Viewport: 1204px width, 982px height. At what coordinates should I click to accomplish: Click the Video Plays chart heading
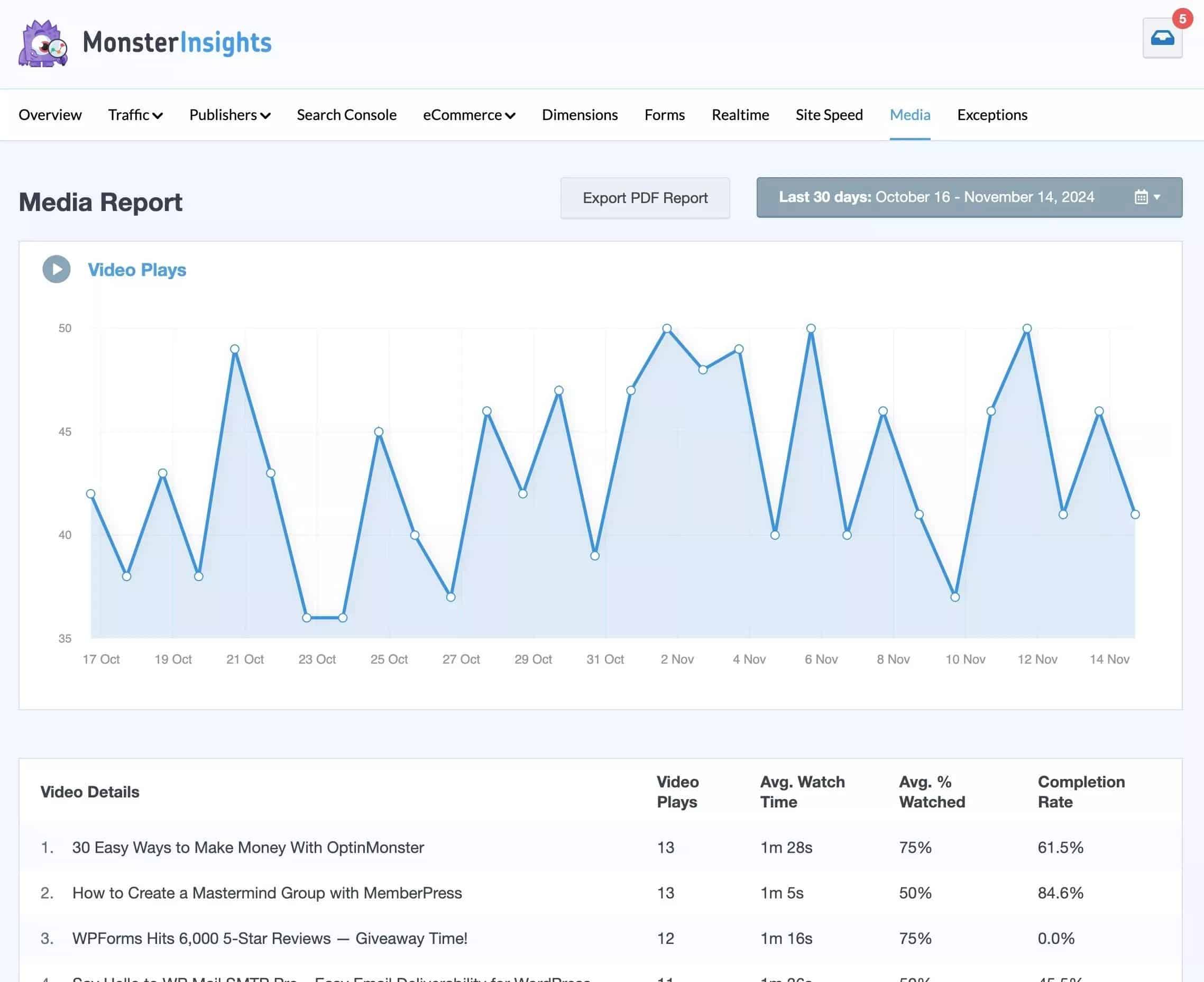tap(137, 270)
